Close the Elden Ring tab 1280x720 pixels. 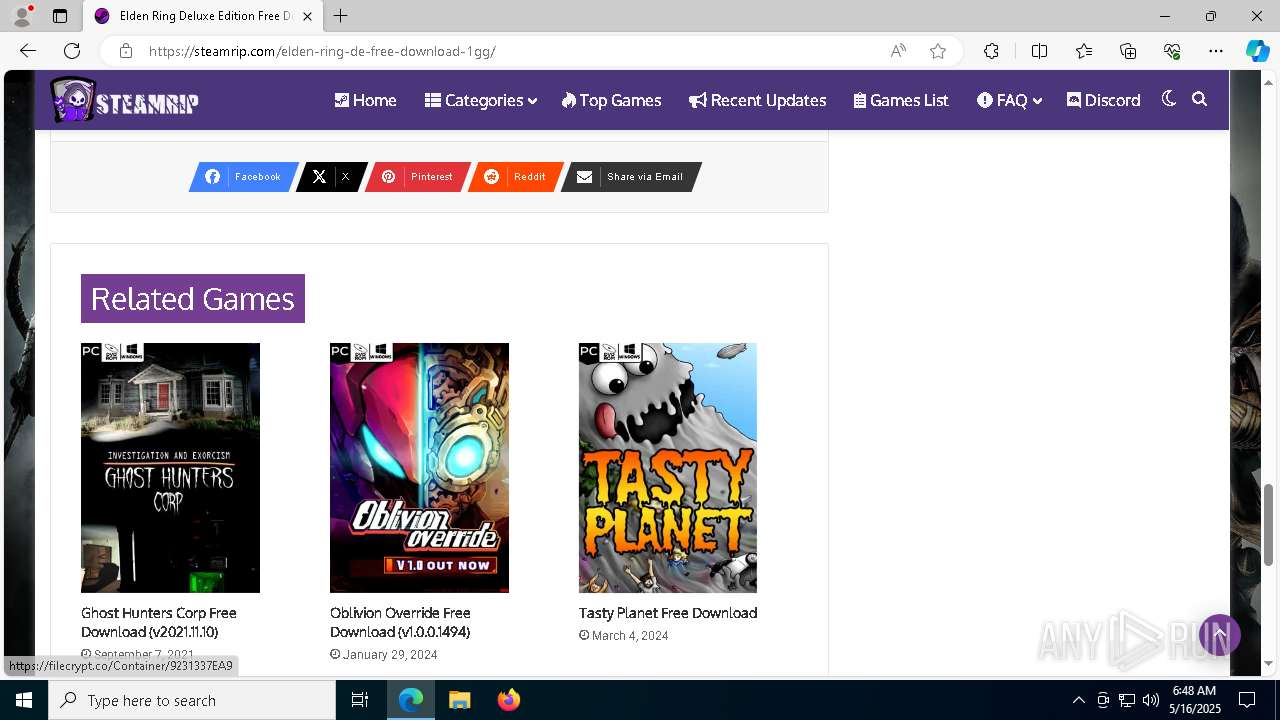coord(307,16)
